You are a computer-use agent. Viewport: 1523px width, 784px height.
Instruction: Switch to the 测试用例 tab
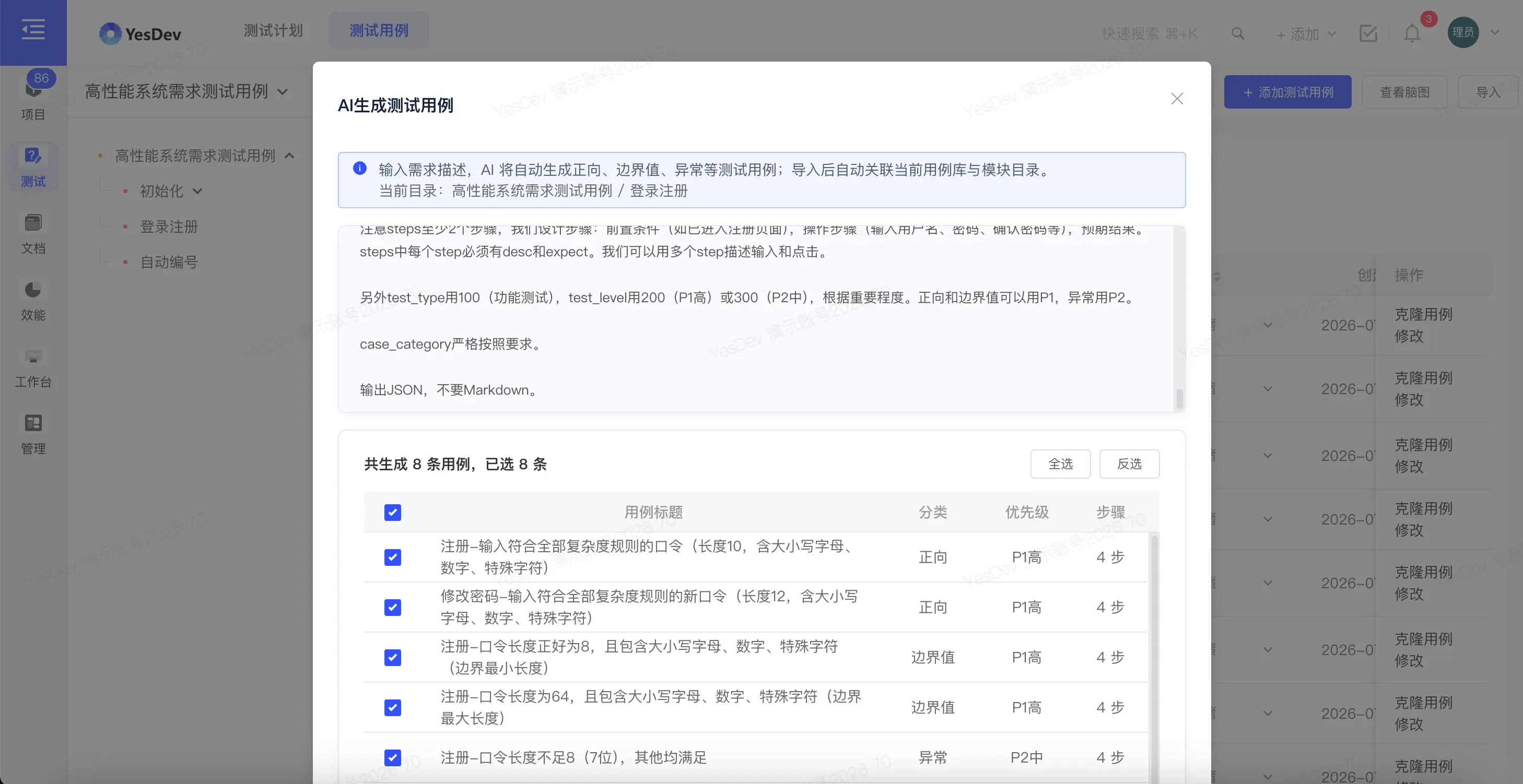point(379,31)
